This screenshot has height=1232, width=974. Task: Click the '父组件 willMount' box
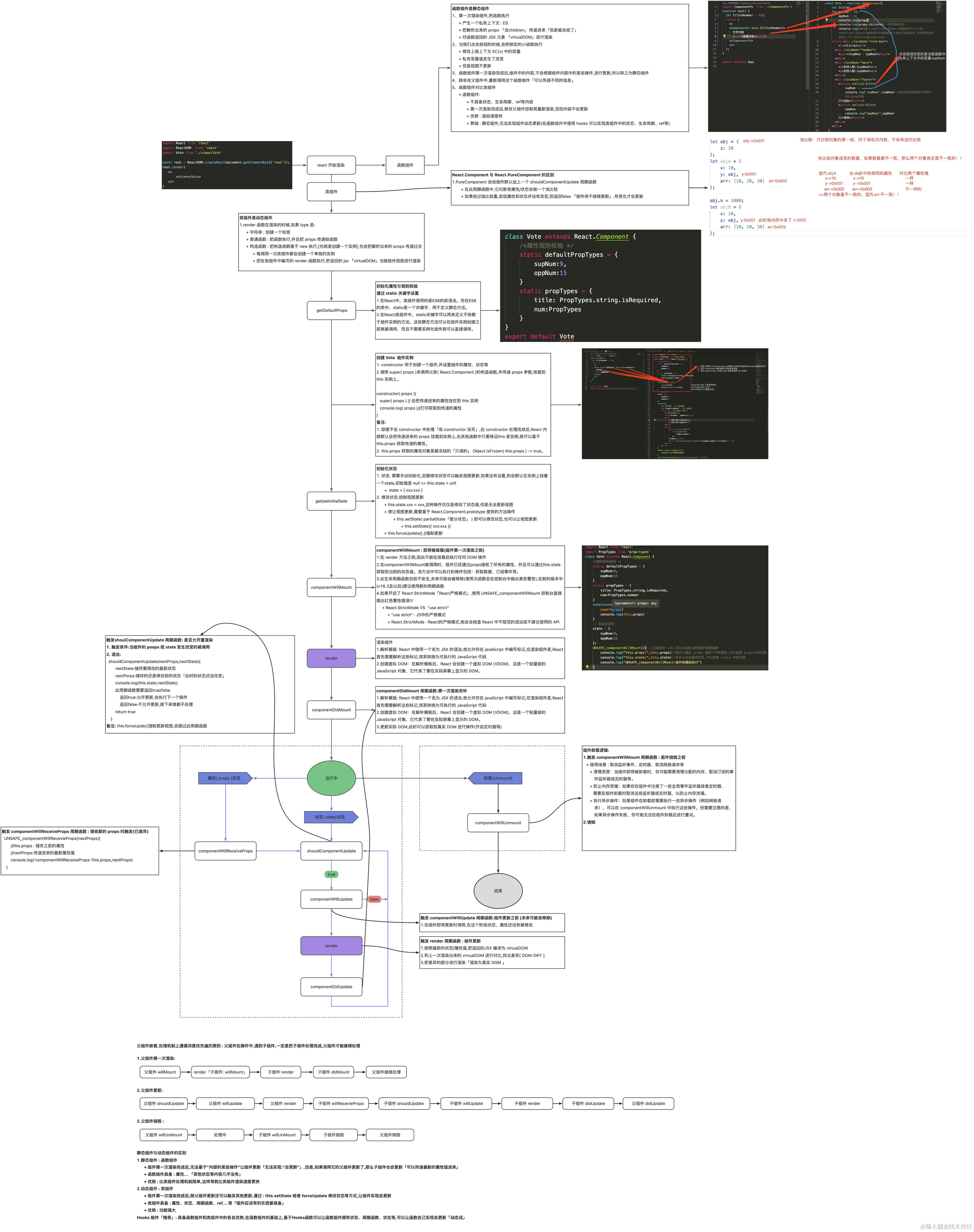tap(160, 1072)
